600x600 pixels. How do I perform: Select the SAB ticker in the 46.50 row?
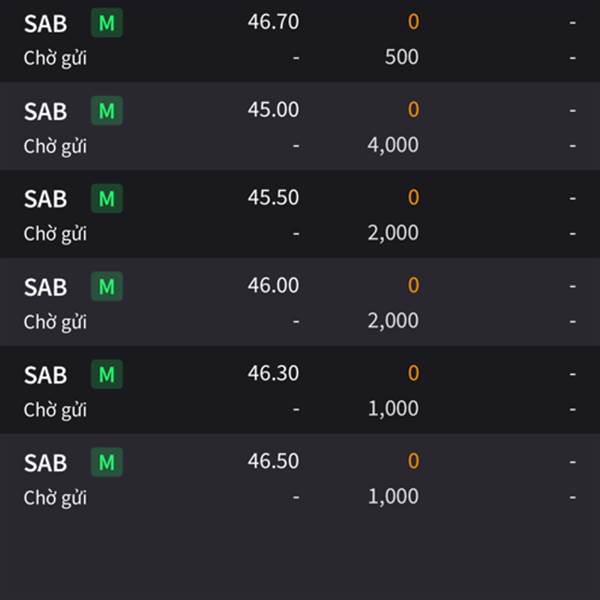(46, 463)
